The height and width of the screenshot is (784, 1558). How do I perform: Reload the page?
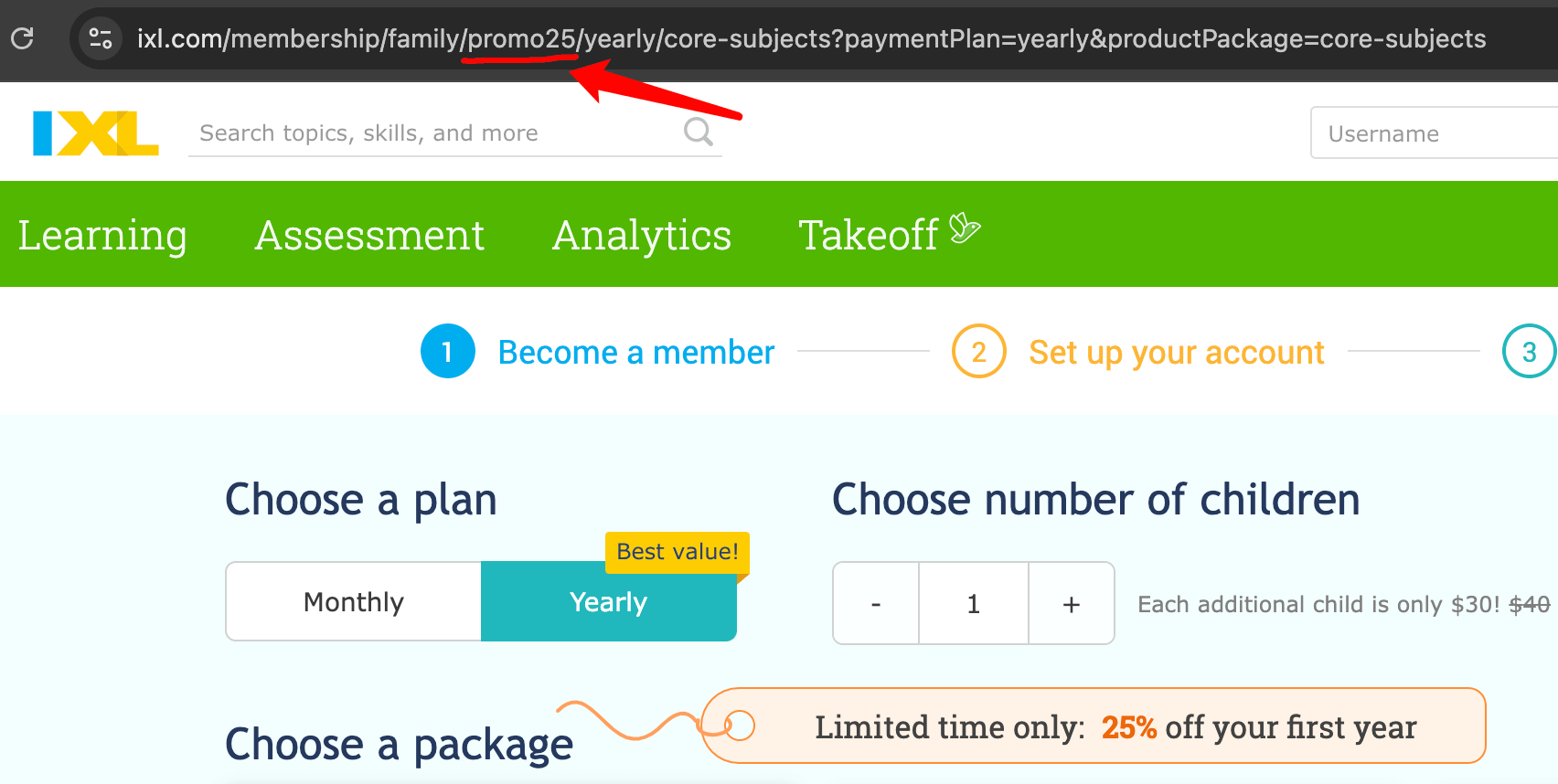point(23,38)
